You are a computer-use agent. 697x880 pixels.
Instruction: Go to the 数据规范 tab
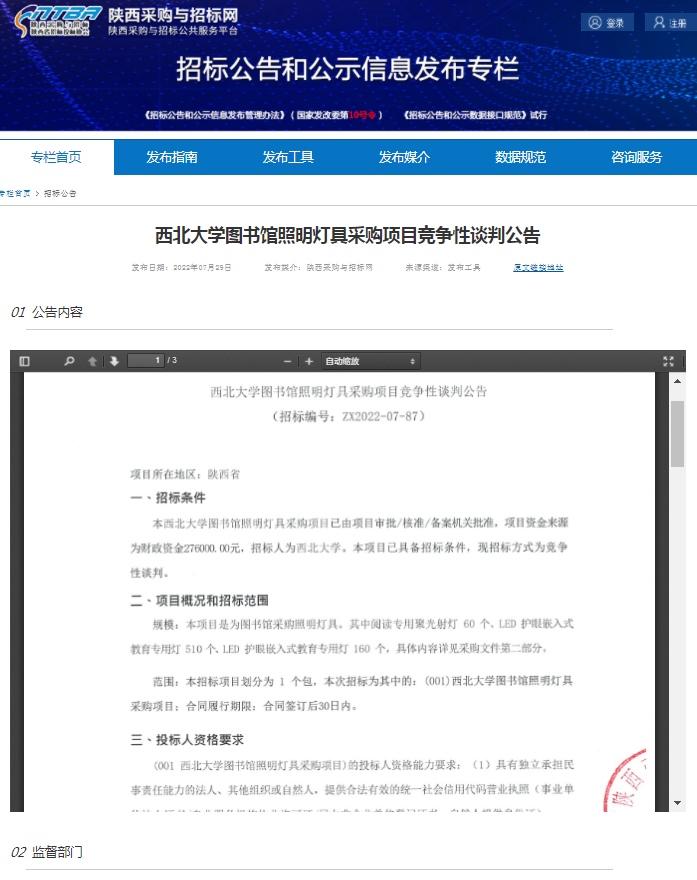point(520,157)
